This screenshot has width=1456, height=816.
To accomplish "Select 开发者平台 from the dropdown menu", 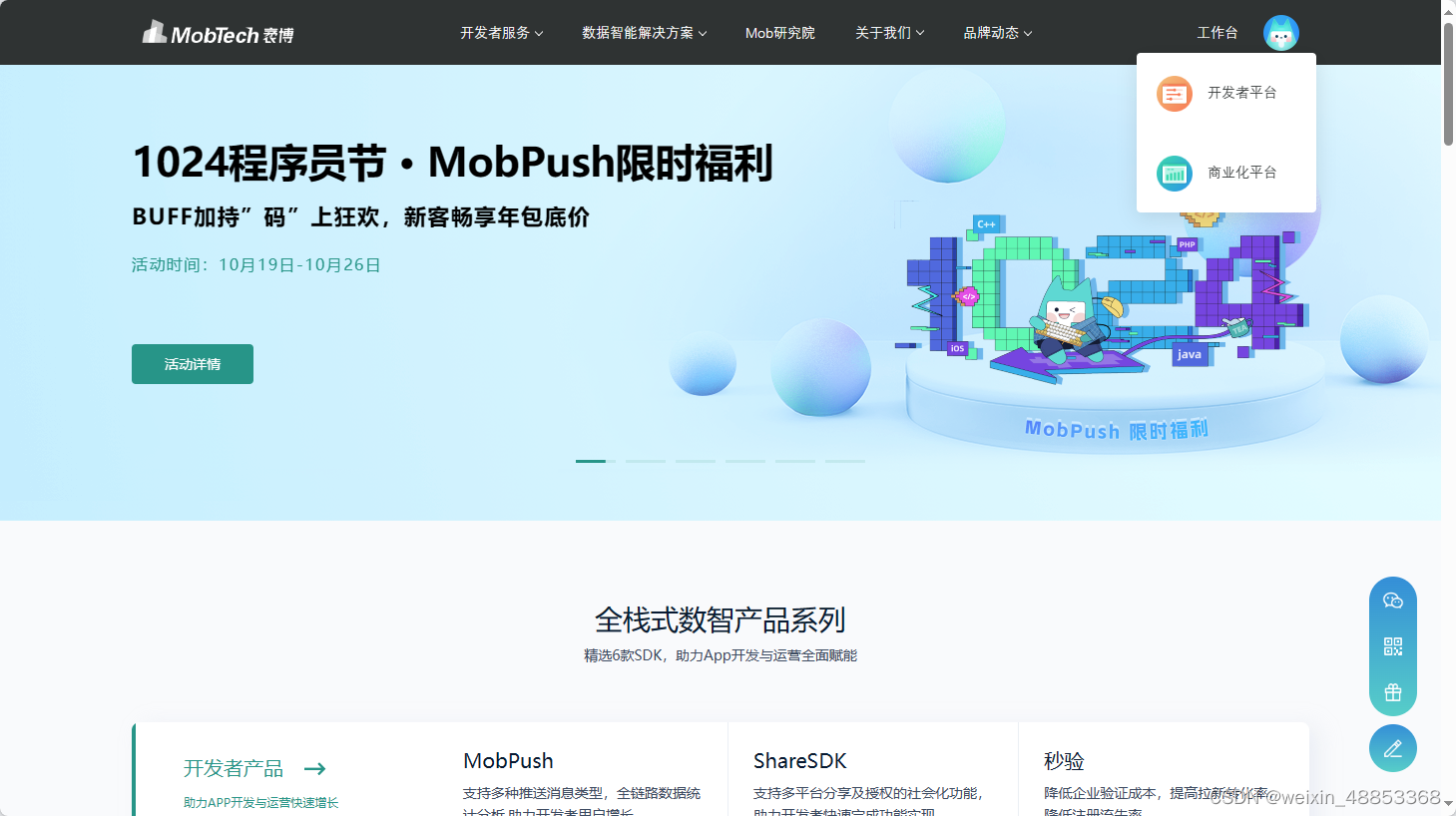I will (1226, 93).
